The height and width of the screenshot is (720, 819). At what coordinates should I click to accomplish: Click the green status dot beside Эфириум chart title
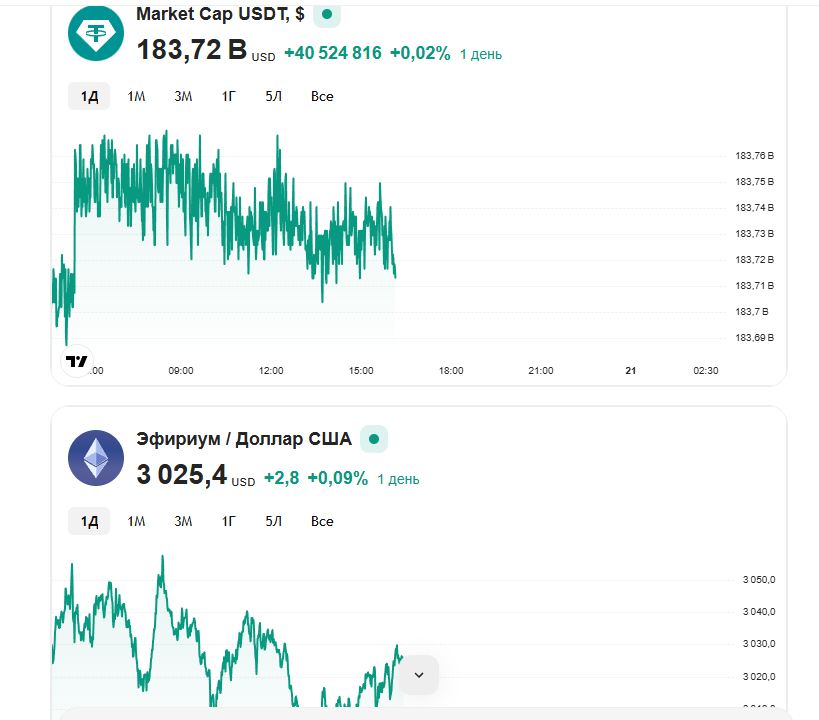click(372, 438)
